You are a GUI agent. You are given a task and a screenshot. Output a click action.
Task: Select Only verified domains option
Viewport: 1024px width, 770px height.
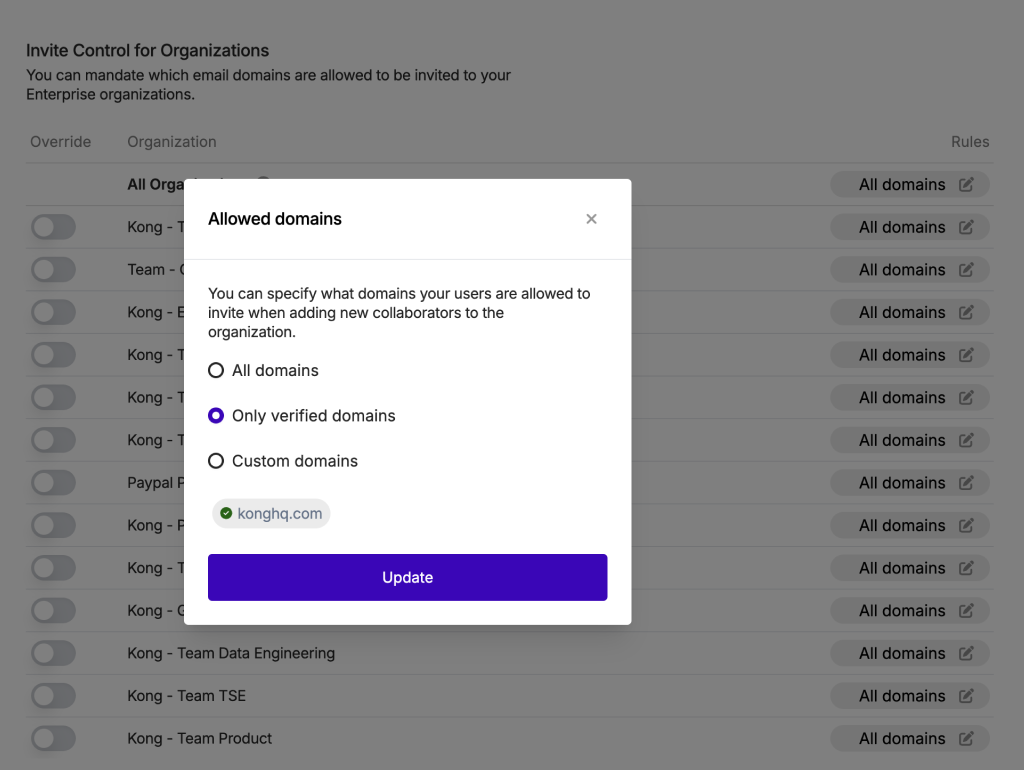(216, 415)
